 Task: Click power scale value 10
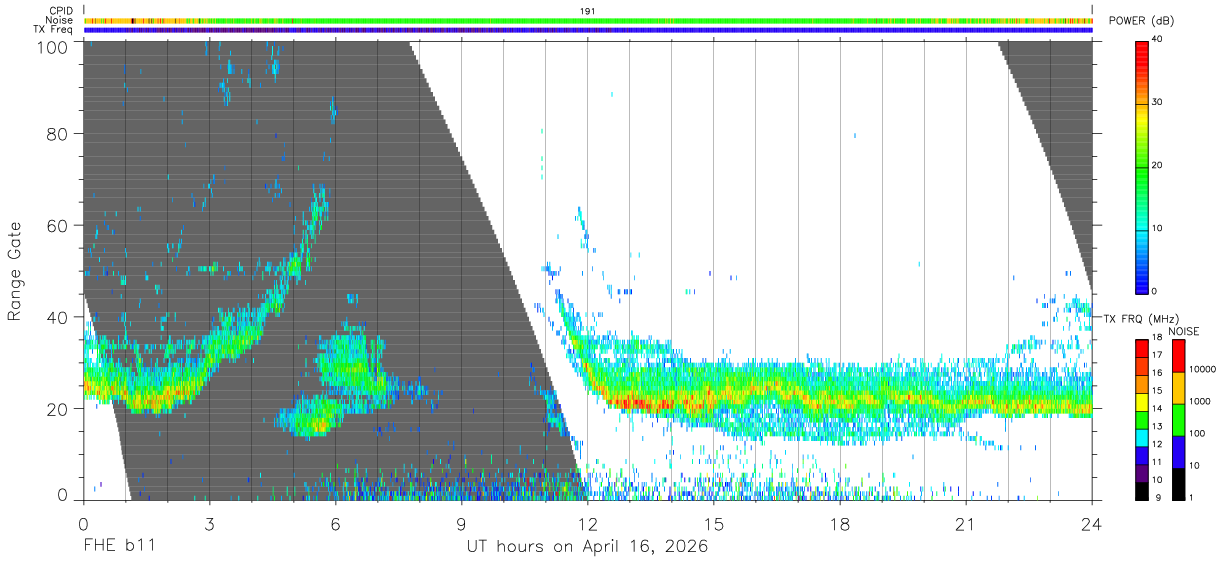[1157, 229]
